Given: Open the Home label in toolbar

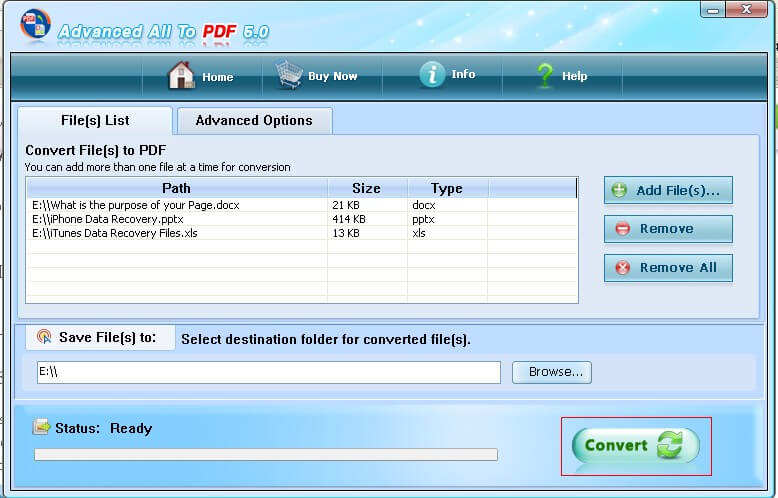Looking at the screenshot, I should click(x=217, y=77).
